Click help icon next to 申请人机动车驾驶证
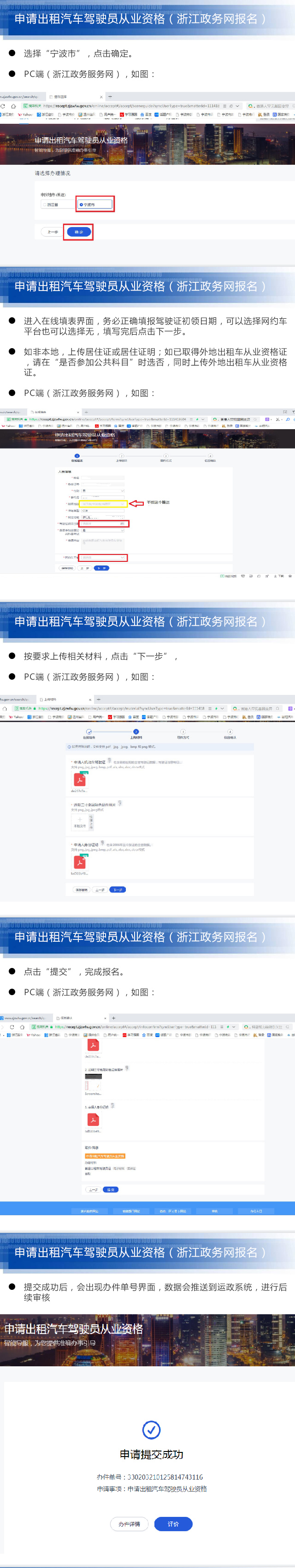 point(109,760)
